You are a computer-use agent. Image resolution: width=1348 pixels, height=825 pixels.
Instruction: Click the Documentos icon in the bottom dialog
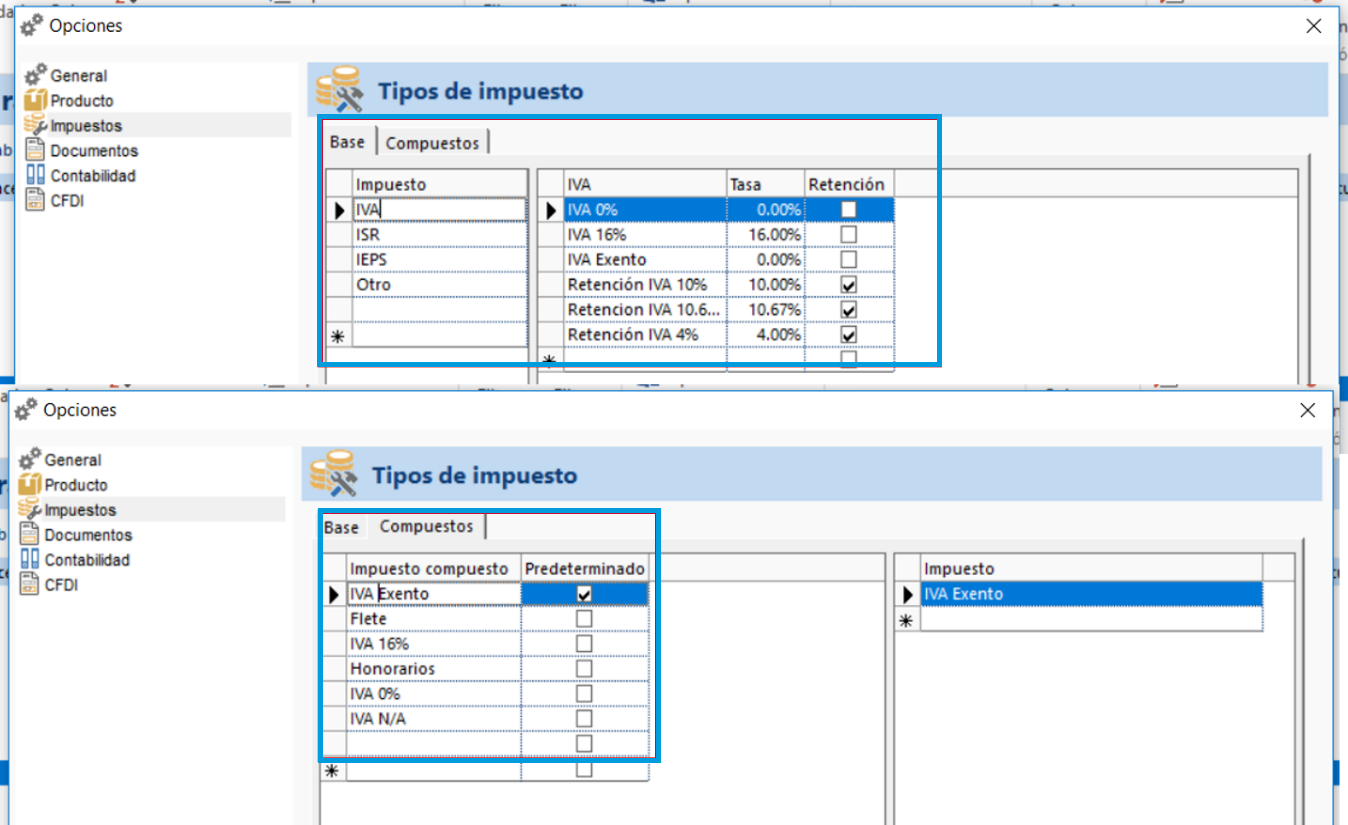pyautogui.click(x=30, y=535)
